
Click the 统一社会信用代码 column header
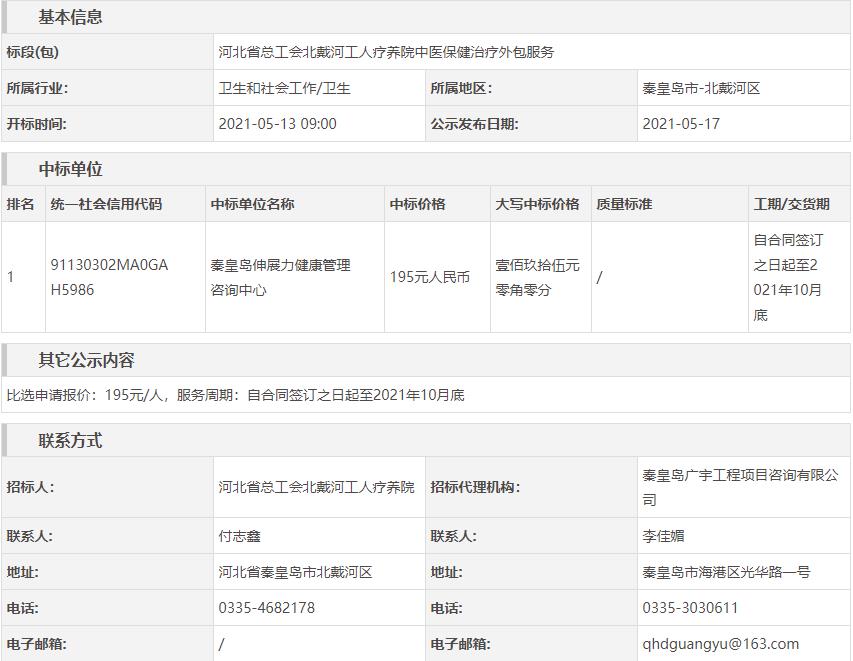coord(106,204)
